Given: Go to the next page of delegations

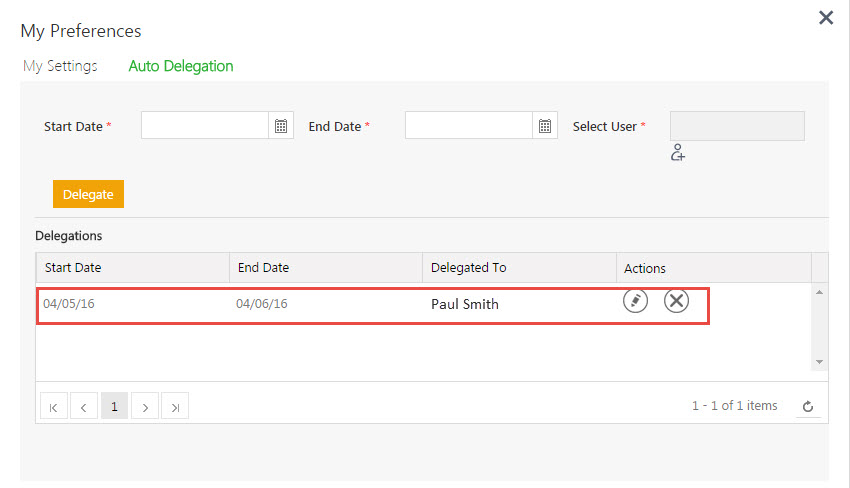Looking at the screenshot, I should tap(145, 407).
